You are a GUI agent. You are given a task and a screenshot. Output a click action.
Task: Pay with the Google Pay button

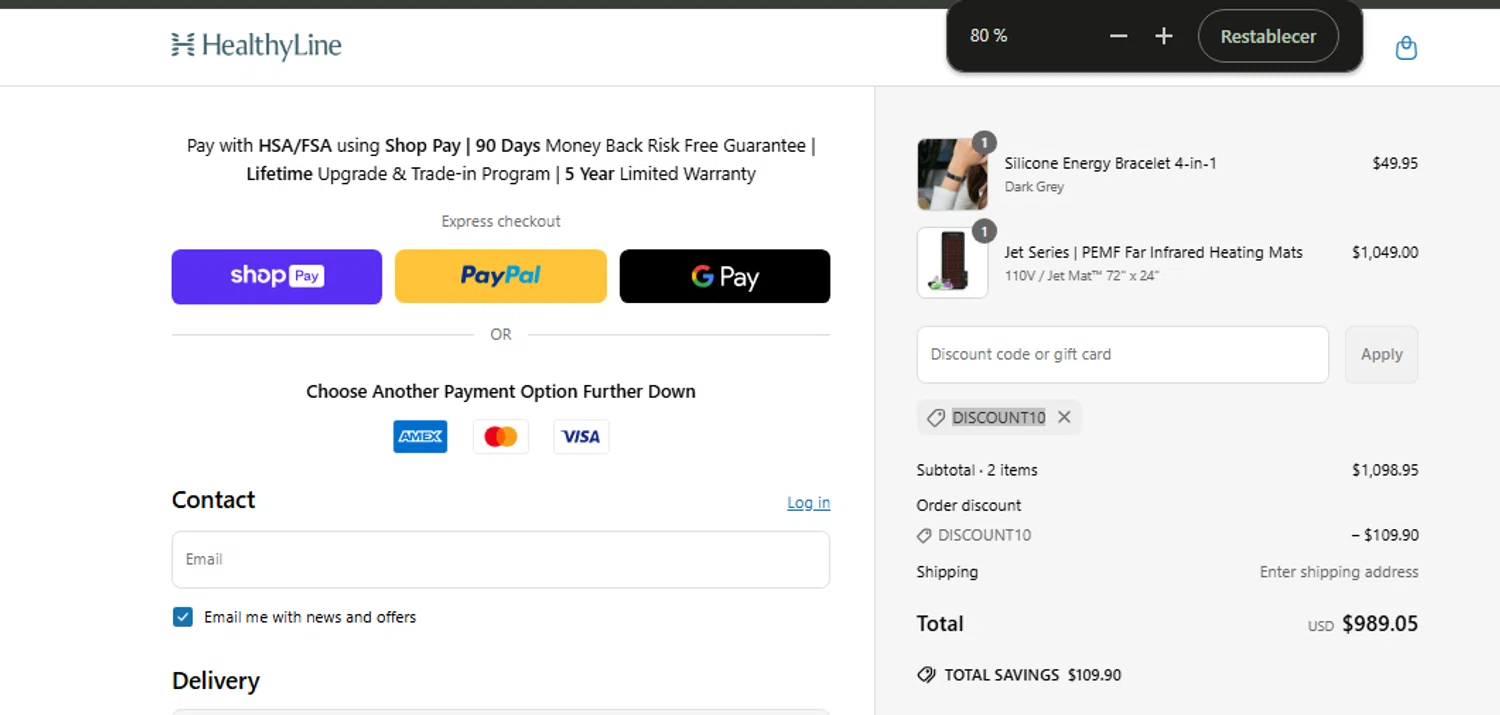pyautogui.click(x=725, y=276)
